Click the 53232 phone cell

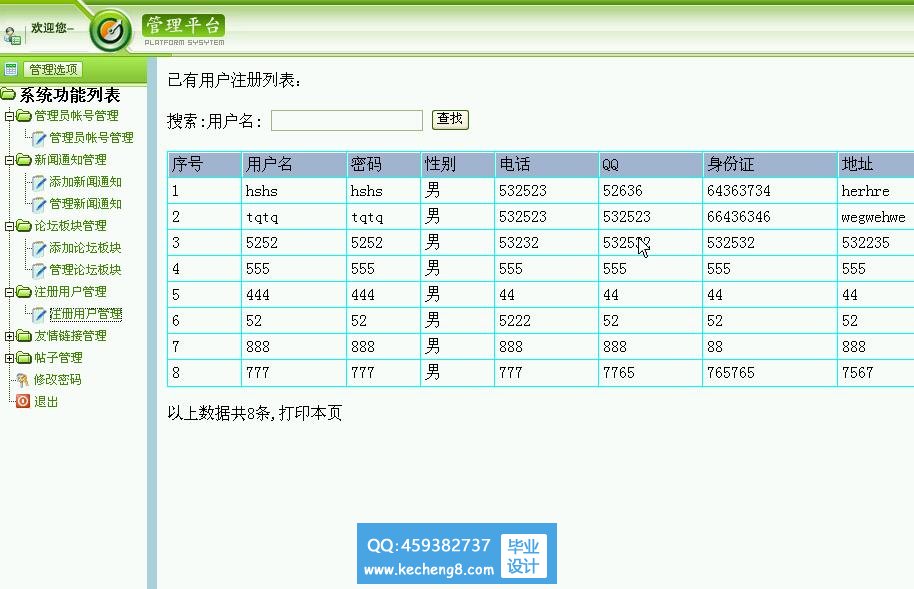[547, 243]
